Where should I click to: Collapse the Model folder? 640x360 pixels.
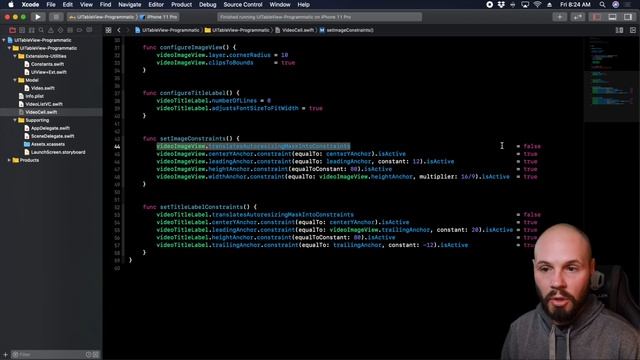pyautogui.click(x=15, y=80)
